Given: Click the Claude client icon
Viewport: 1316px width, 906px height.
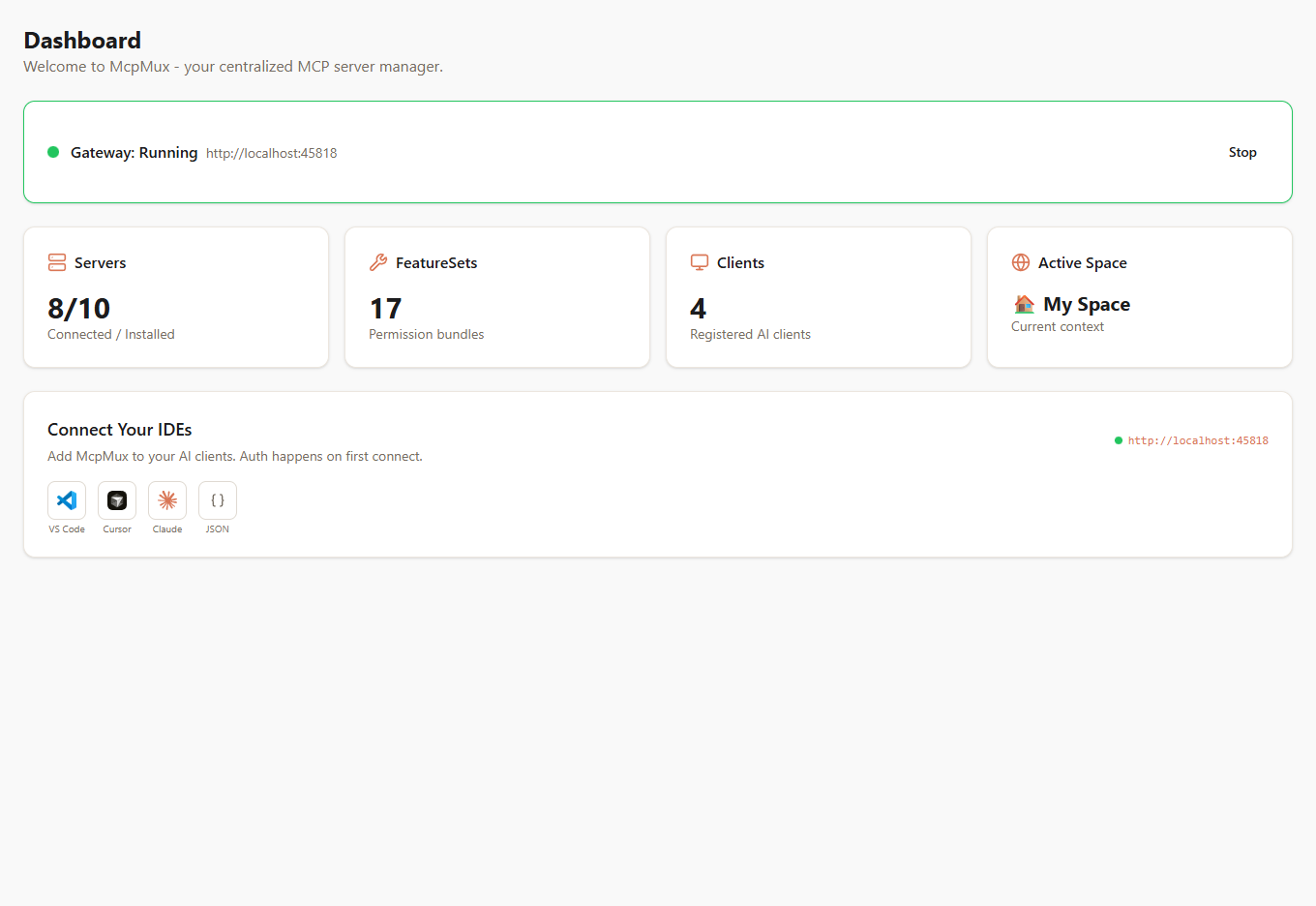Looking at the screenshot, I should point(167,500).
